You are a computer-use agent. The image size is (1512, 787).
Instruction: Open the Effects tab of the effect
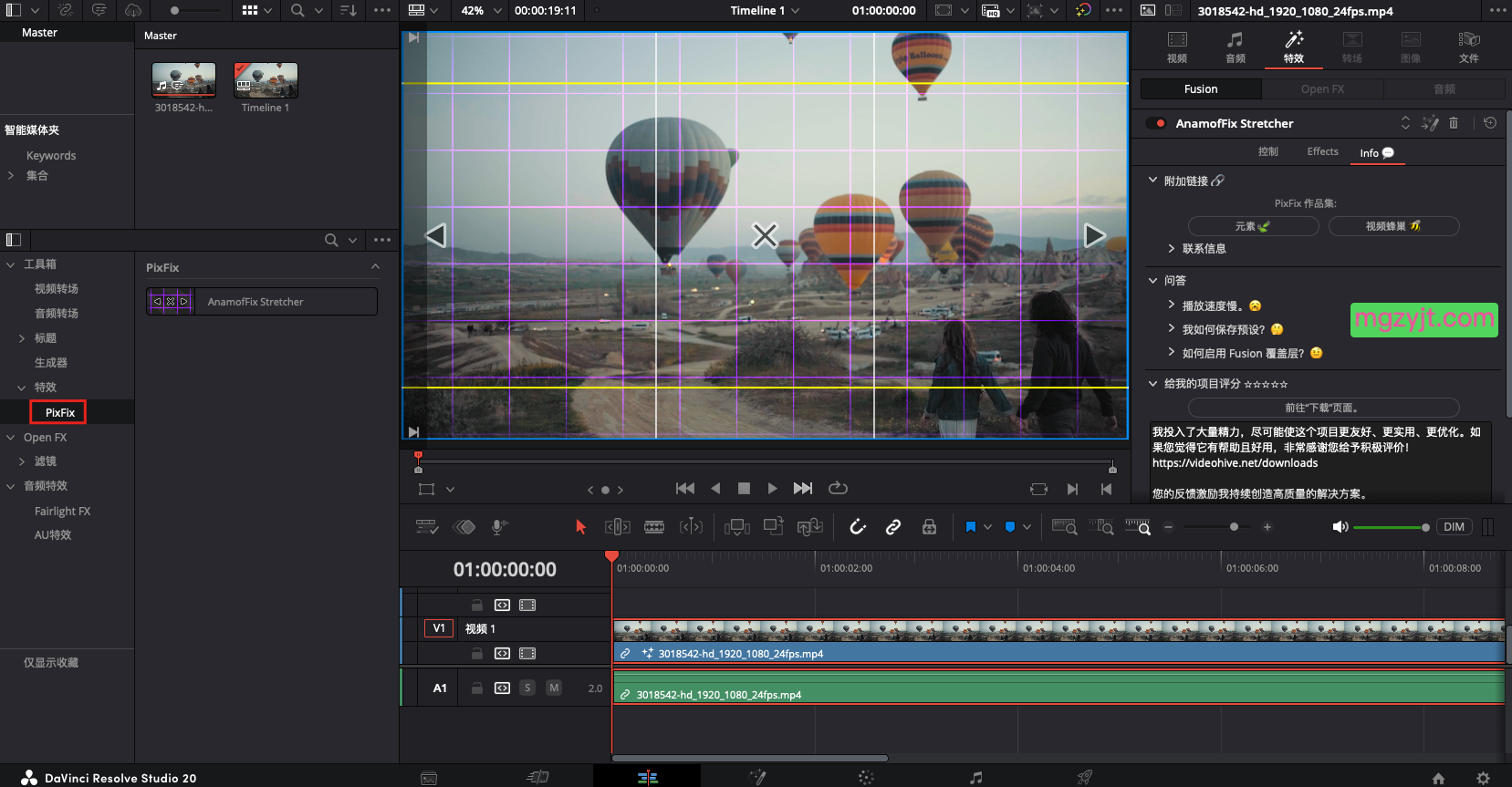pos(1322,152)
